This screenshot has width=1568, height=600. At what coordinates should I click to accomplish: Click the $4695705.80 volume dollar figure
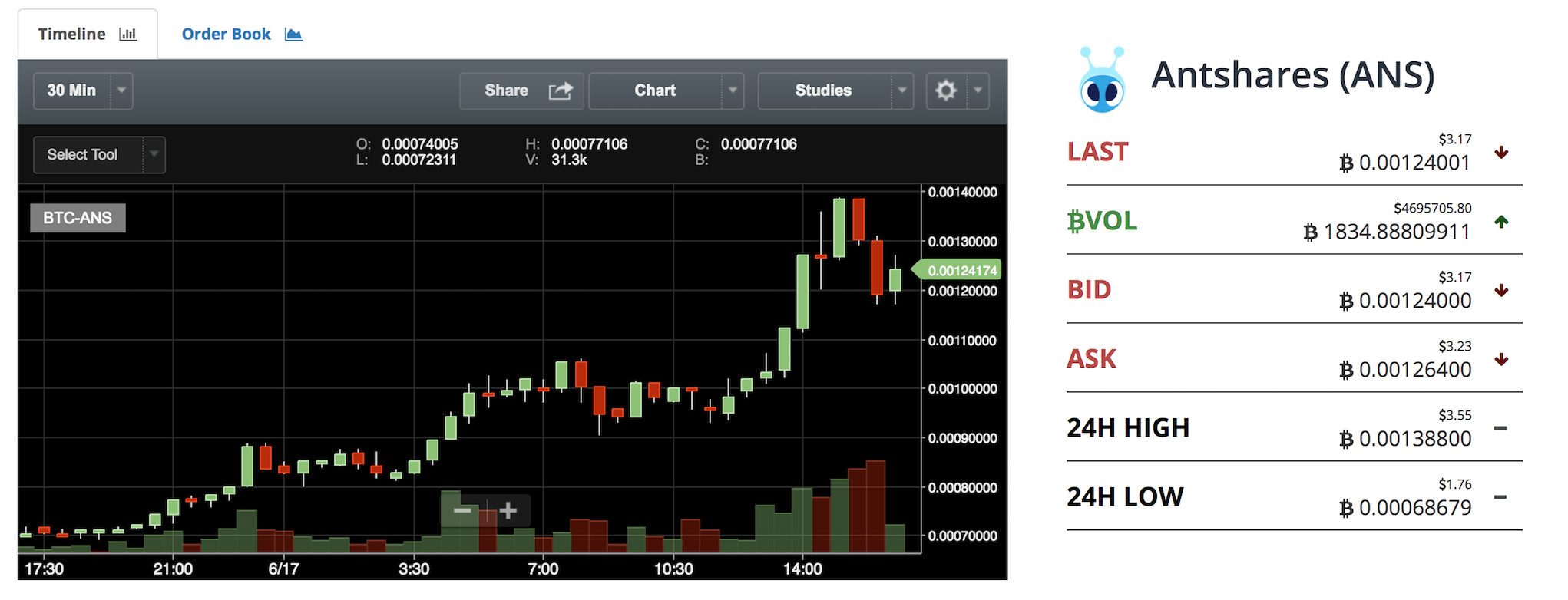click(x=1433, y=208)
